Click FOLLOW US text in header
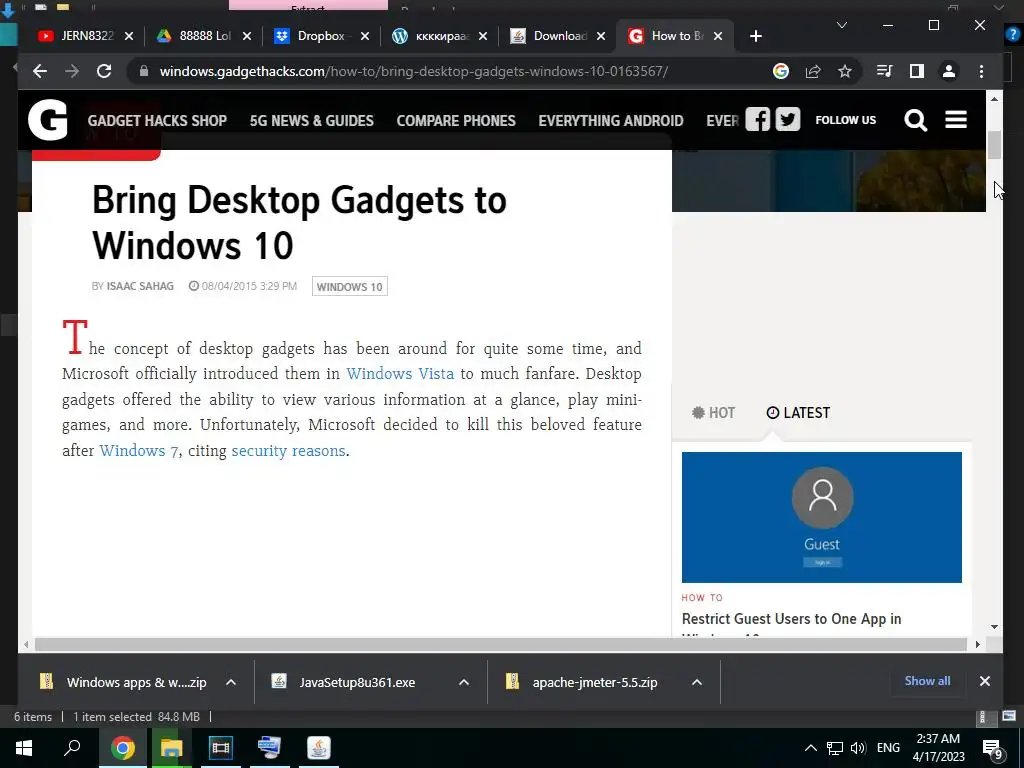 click(x=846, y=120)
